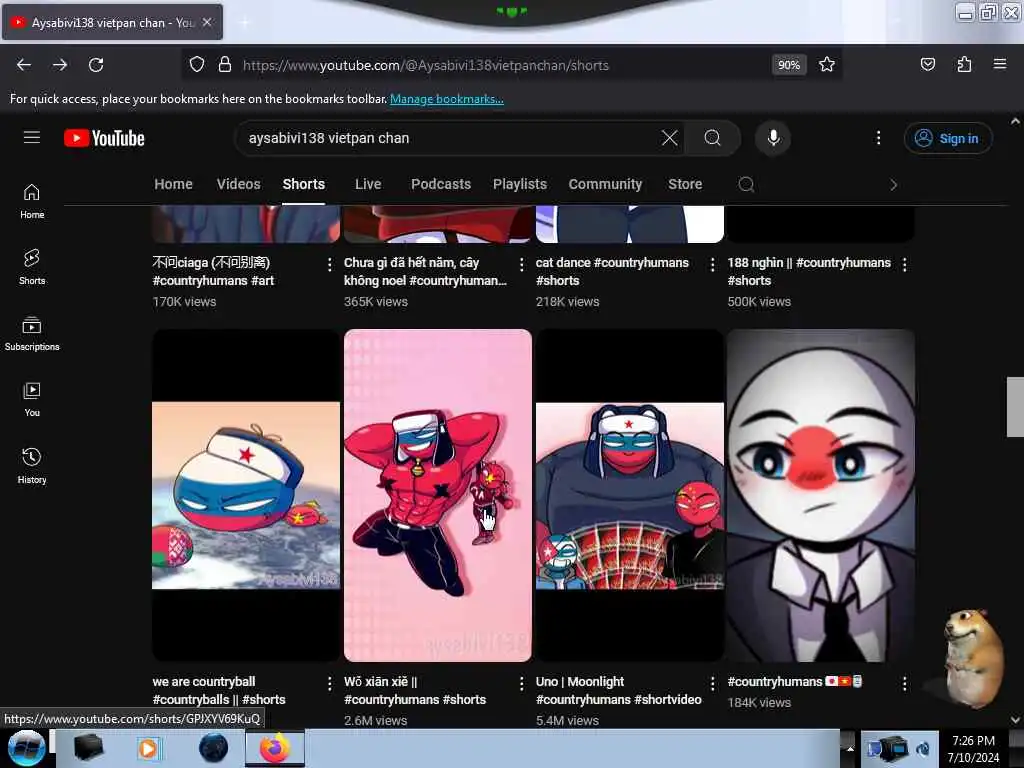The height and width of the screenshot is (768, 1024).
Task: Submit search with the magnifier button
Action: point(712,138)
